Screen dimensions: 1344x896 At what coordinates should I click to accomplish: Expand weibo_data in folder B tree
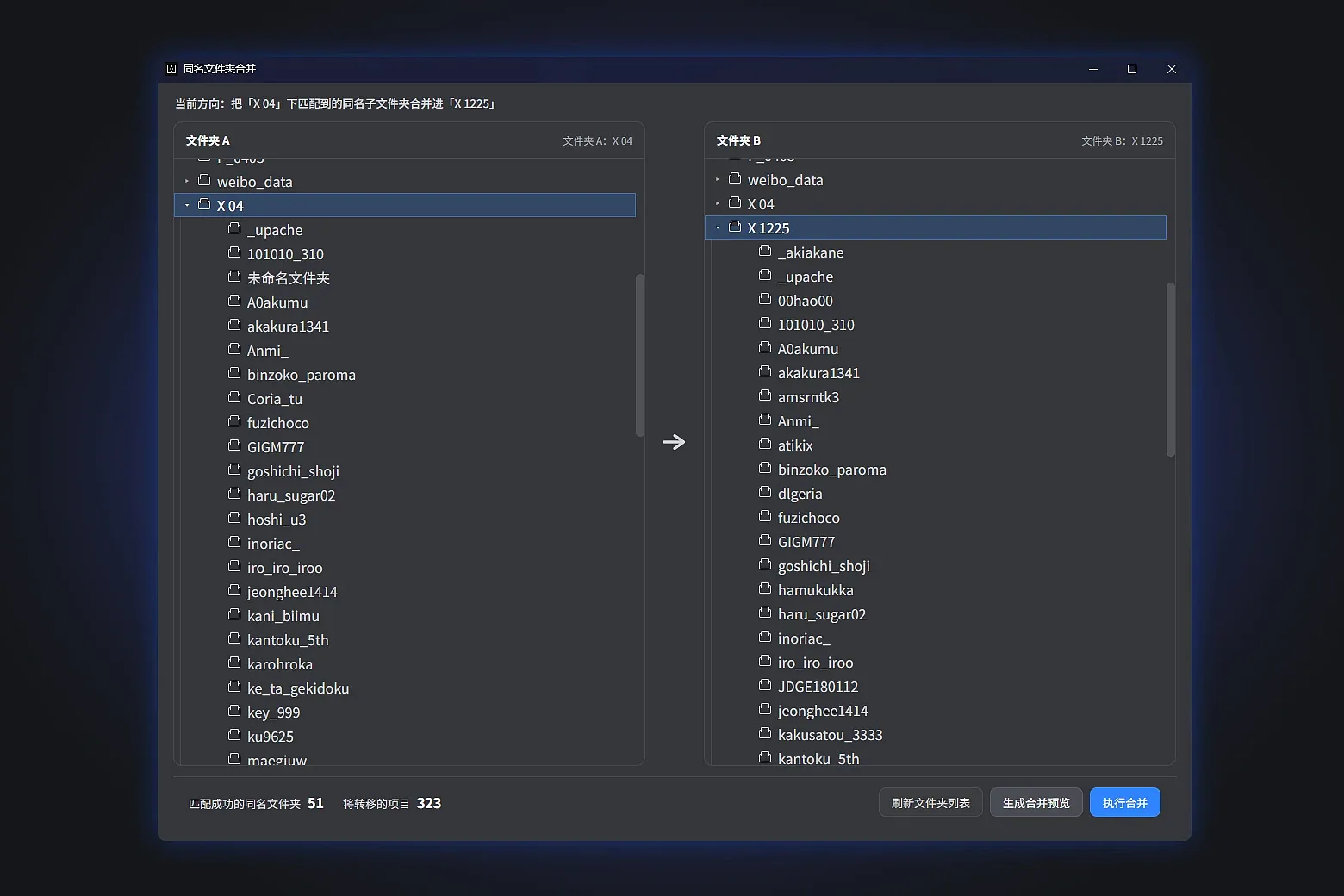[718, 179]
